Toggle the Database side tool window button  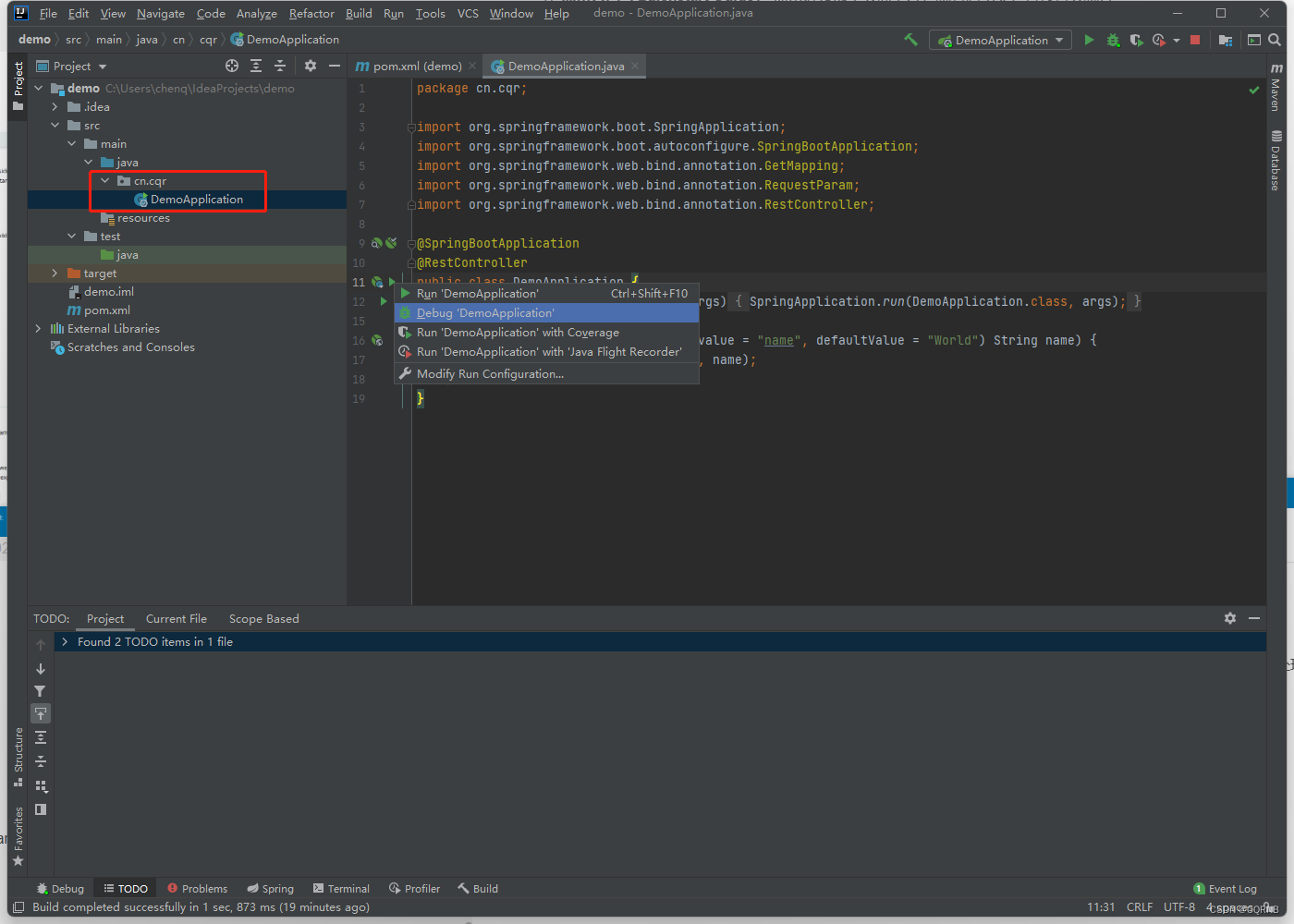[x=1276, y=161]
